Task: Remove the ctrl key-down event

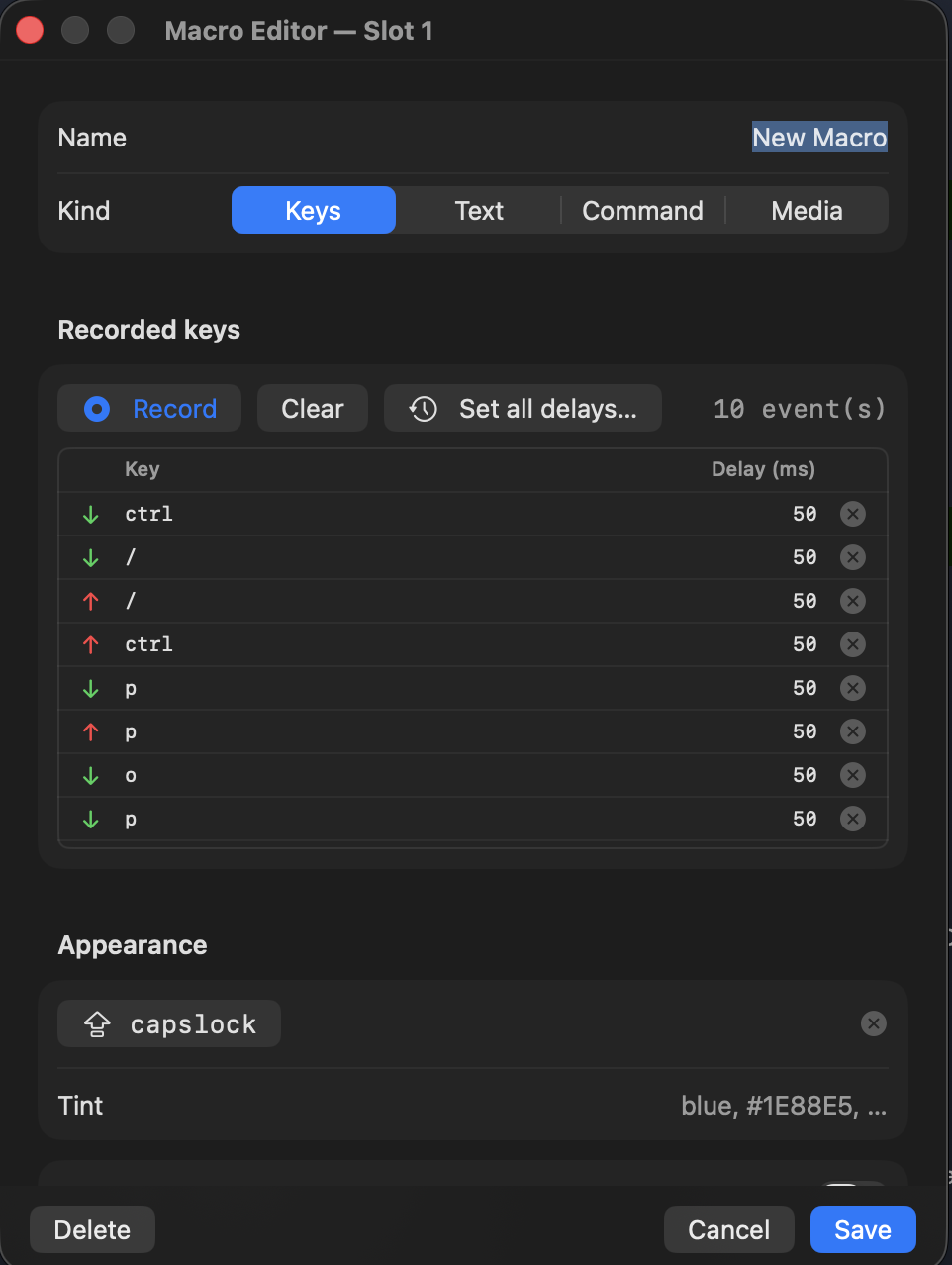Action: click(x=853, y=514)
